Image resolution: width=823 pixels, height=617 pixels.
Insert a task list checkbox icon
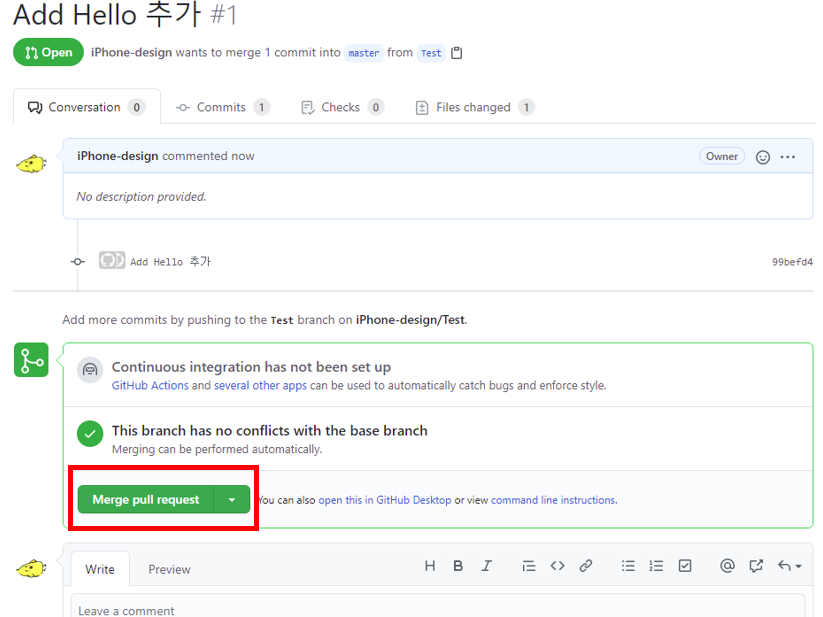tap(685, 566)
